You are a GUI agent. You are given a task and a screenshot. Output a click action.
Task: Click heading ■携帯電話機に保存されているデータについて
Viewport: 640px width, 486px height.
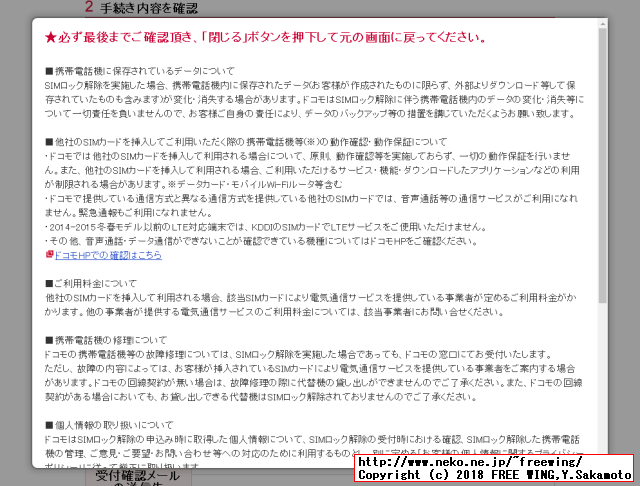point(140,71)
